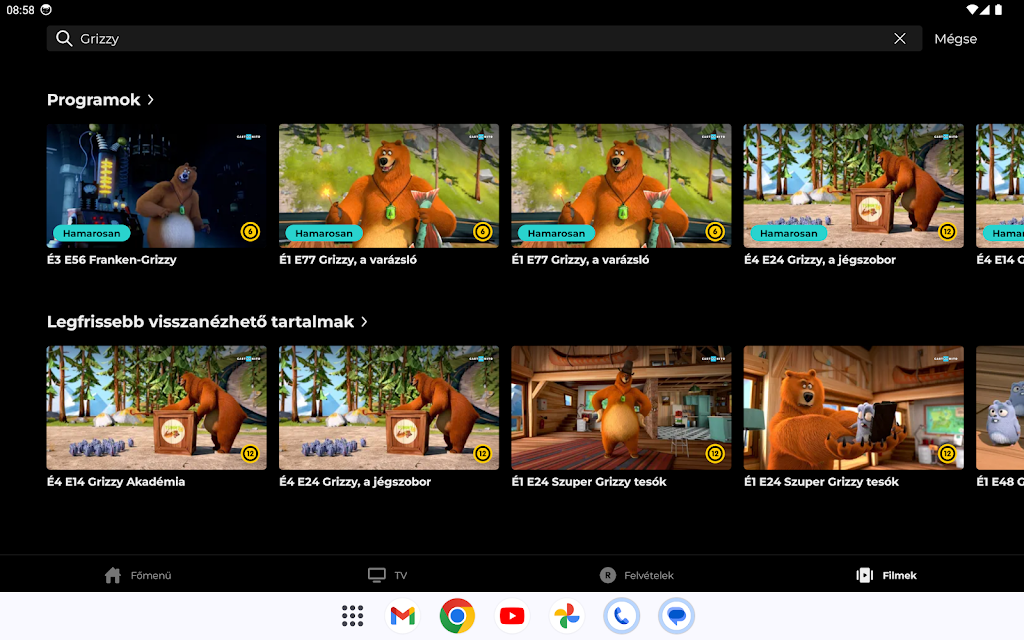This screenshot has height=640, width=1024.
Task: Clear the search text with X icon
Action: click(x=900, y=39)
